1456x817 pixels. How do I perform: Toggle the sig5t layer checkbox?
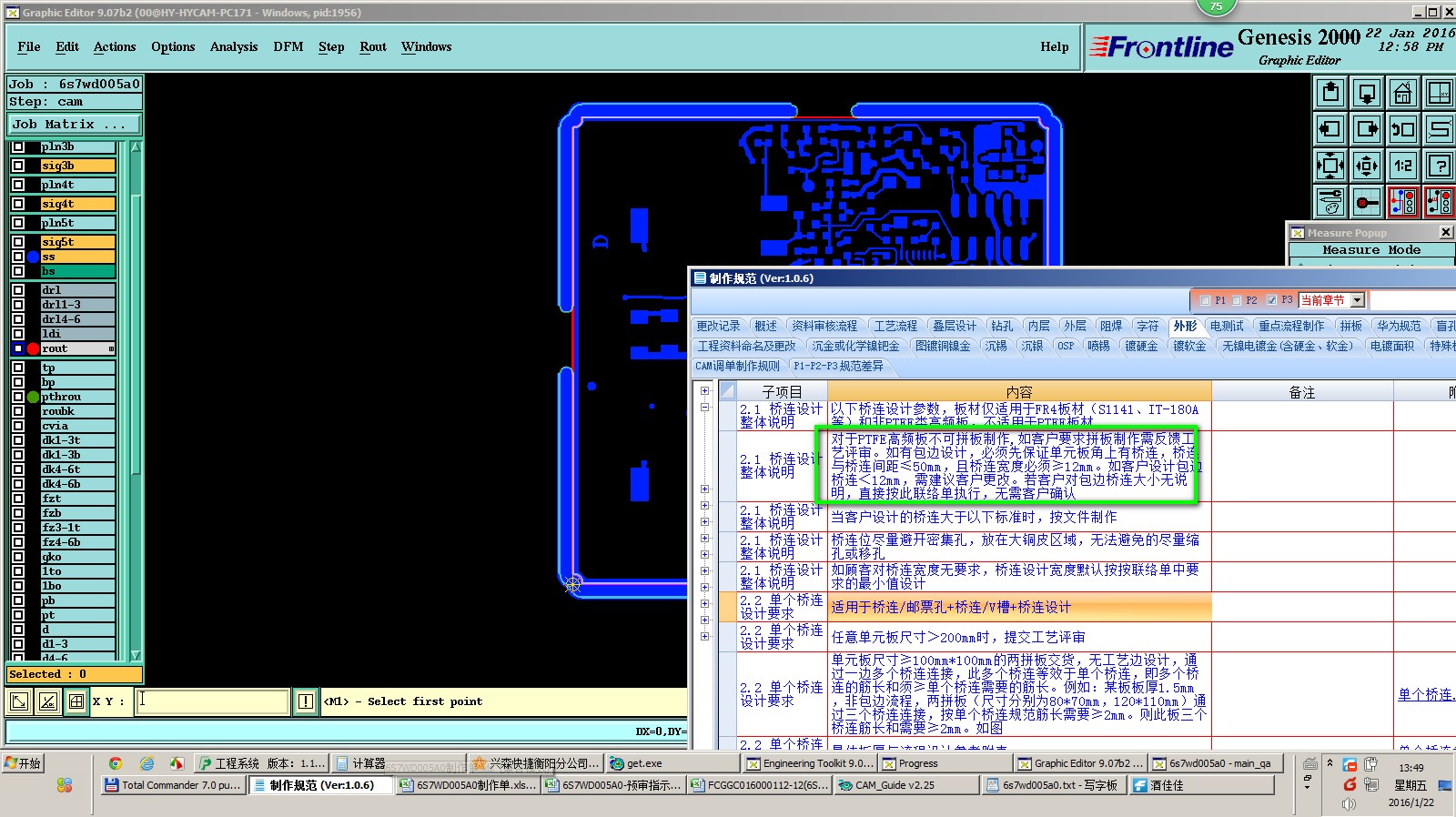(18, 242)
